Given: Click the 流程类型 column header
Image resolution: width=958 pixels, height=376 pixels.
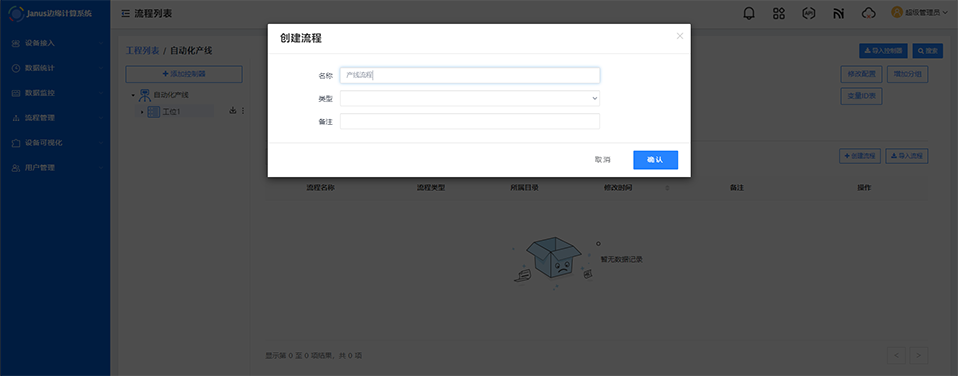Looking at the screenshot, I should pyautogui.click(x=431, y=188).
